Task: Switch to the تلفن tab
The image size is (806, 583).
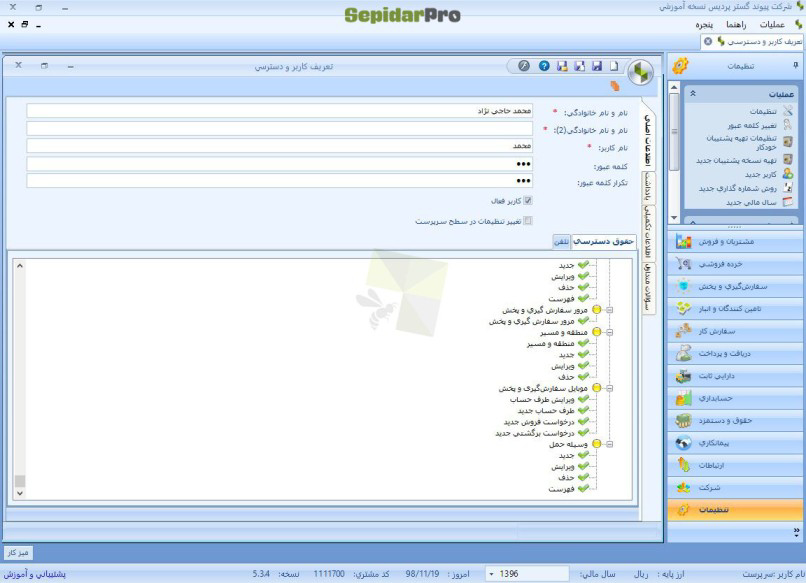Action: tap(561, 241)
